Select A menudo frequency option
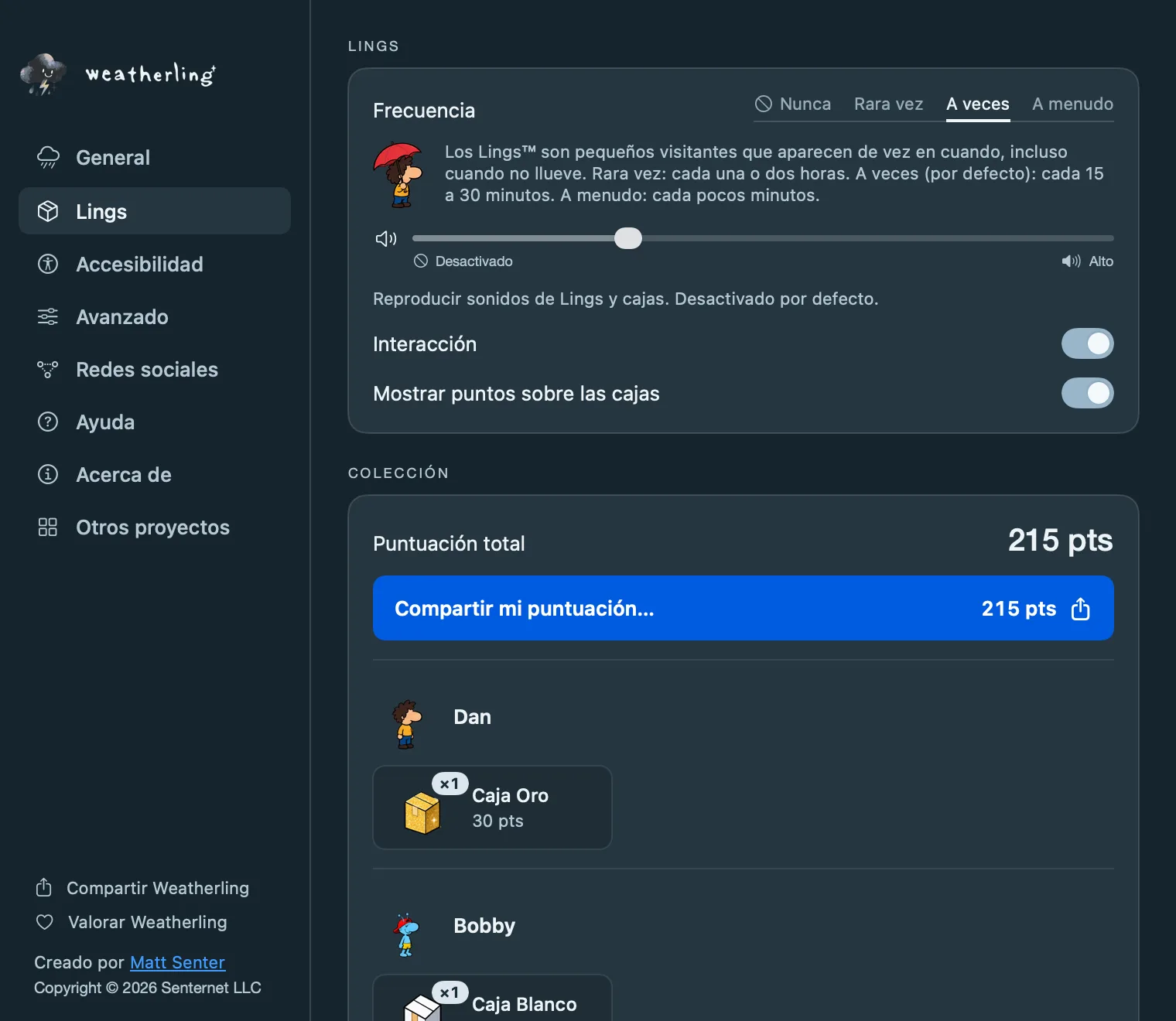The image size is (1176, 1021). point(1072,104)
